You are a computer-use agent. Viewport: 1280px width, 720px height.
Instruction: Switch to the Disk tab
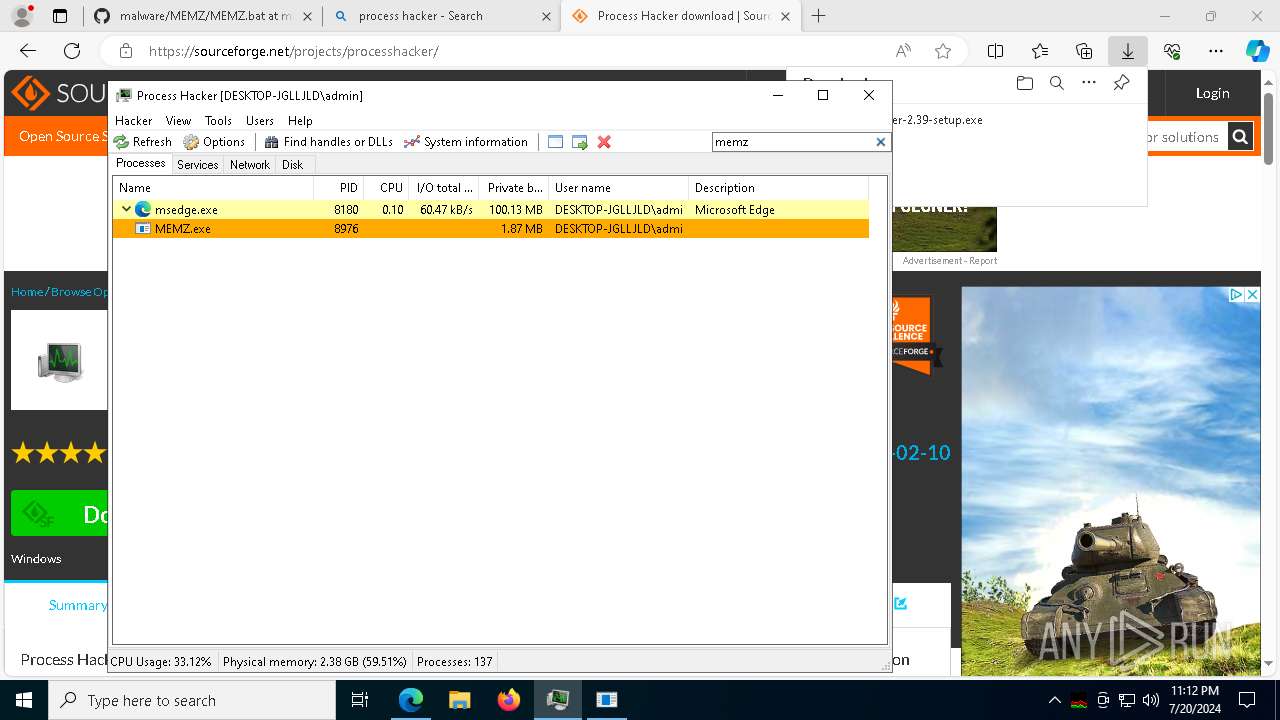(x=293, y=165)
